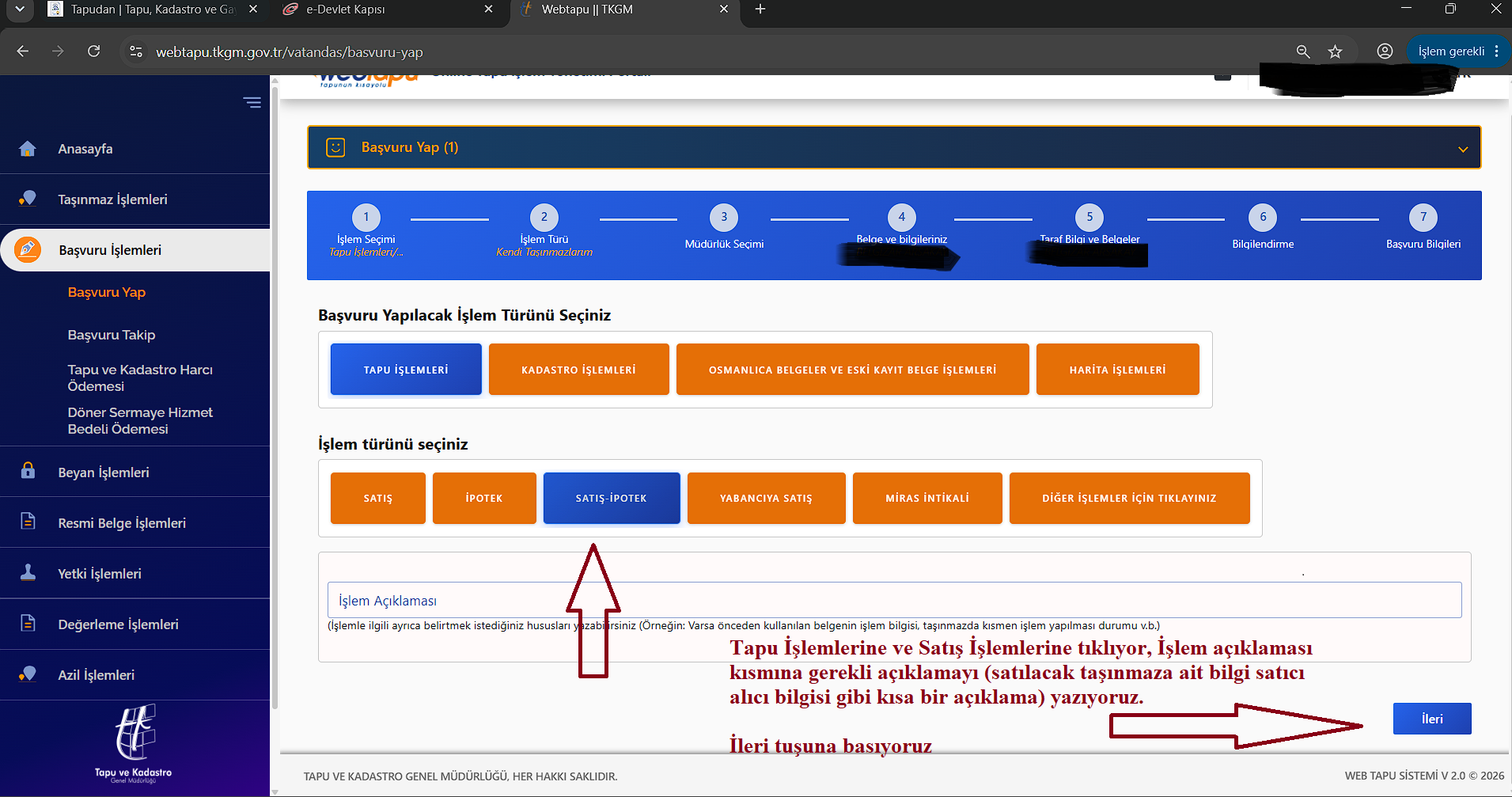Open a new browser tab
Screen dimensions: 1512x797
pos(760,9)
